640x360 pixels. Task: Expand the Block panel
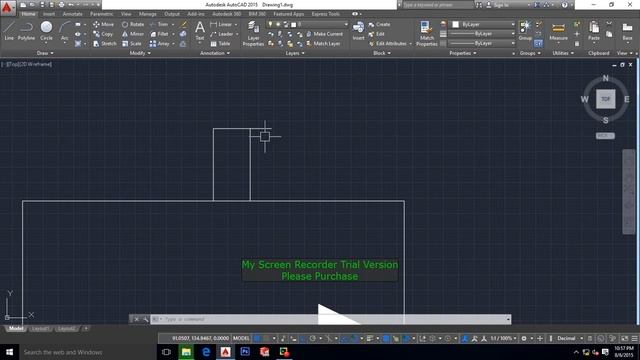pos(382,53)
